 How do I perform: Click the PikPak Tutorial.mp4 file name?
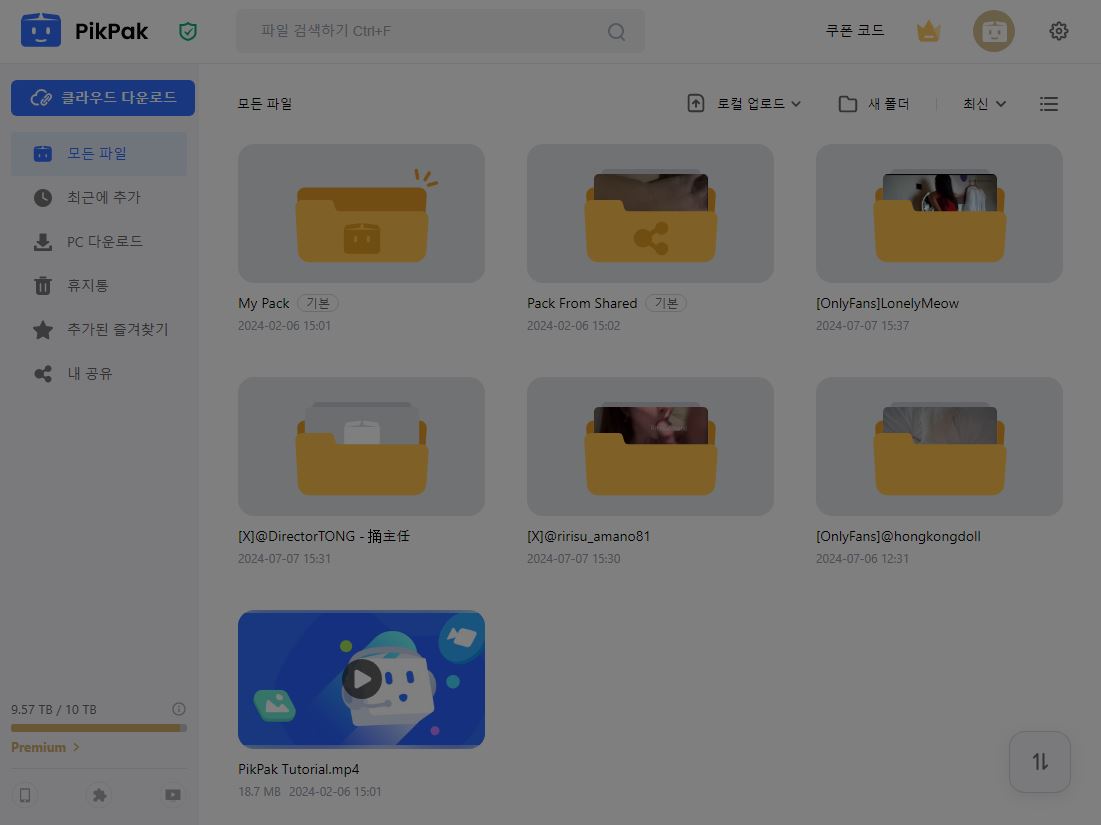298,770
